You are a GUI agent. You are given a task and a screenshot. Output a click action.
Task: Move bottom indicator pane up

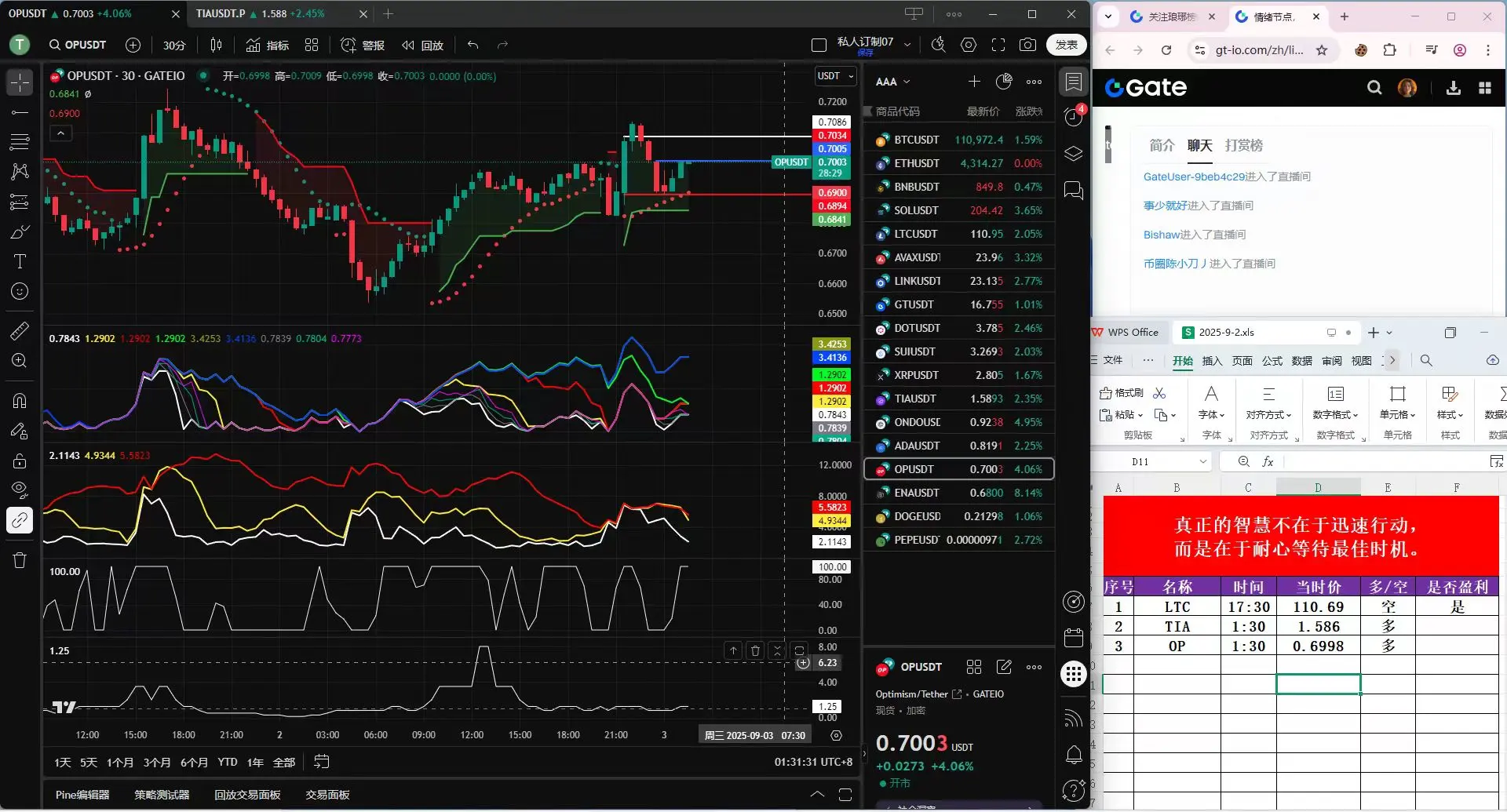pyautogui.click(x=733, y=650)
